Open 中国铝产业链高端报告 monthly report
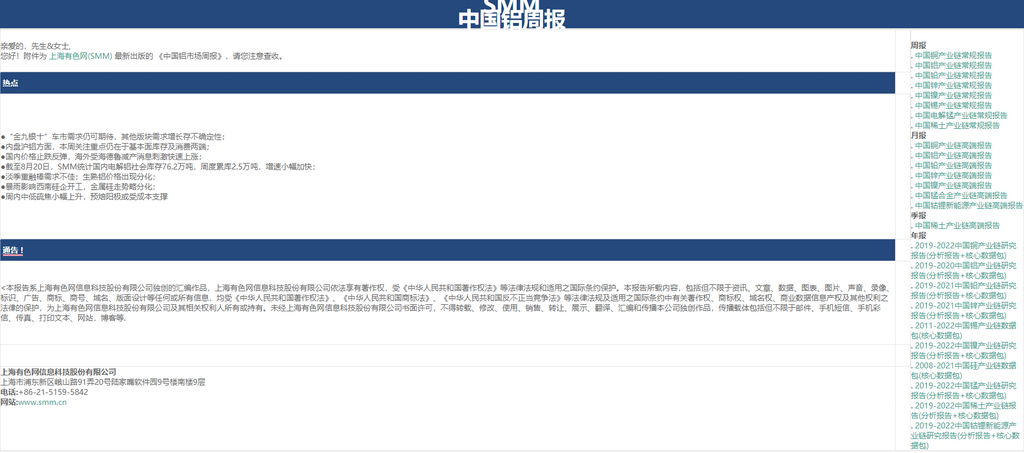 [x=953, y=155]
